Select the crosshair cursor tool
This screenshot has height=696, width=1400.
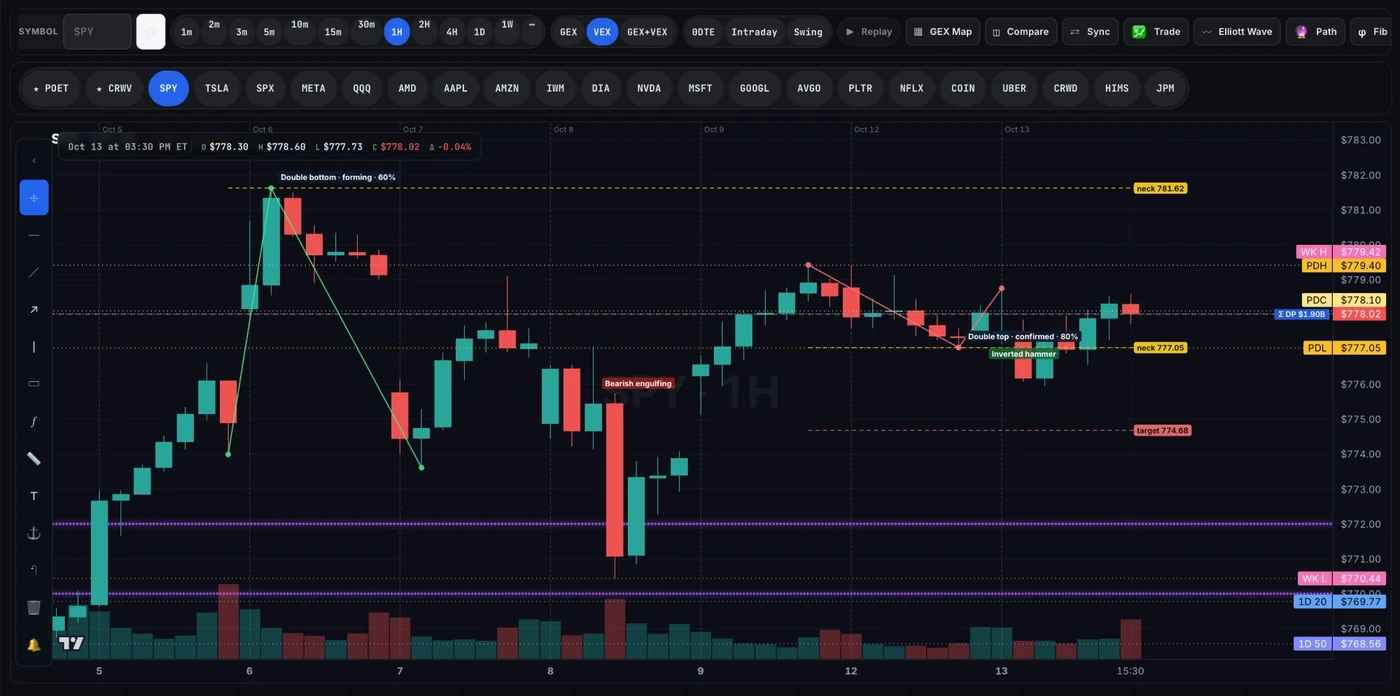(34, 198)
